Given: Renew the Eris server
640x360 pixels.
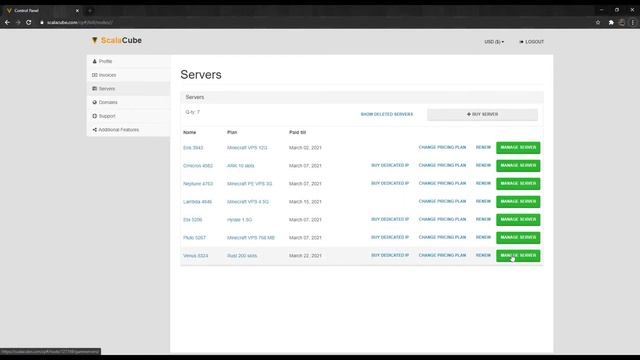Looking at the screenshot, I should (x=483, y=147).
